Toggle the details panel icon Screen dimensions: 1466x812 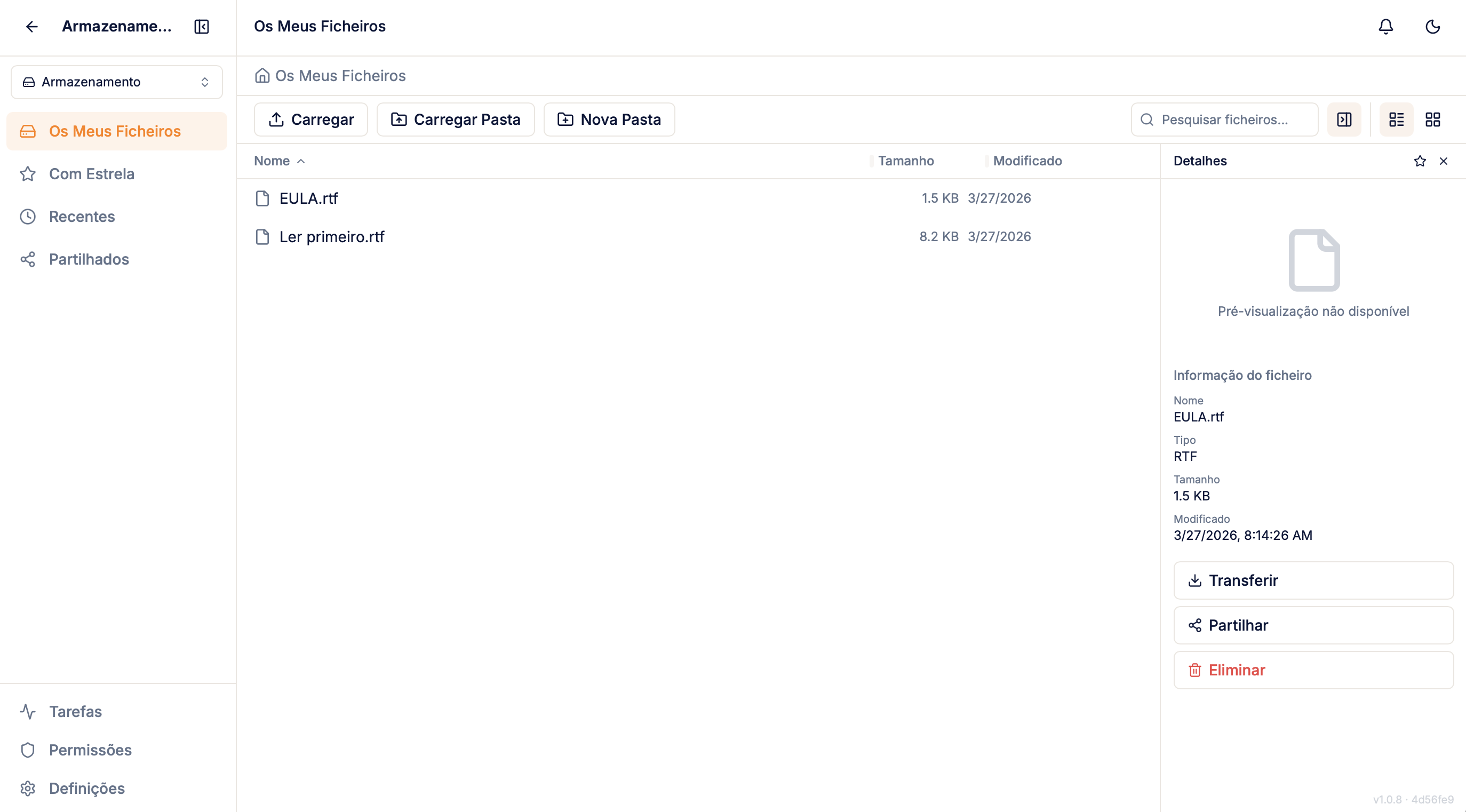[1344, 120]
